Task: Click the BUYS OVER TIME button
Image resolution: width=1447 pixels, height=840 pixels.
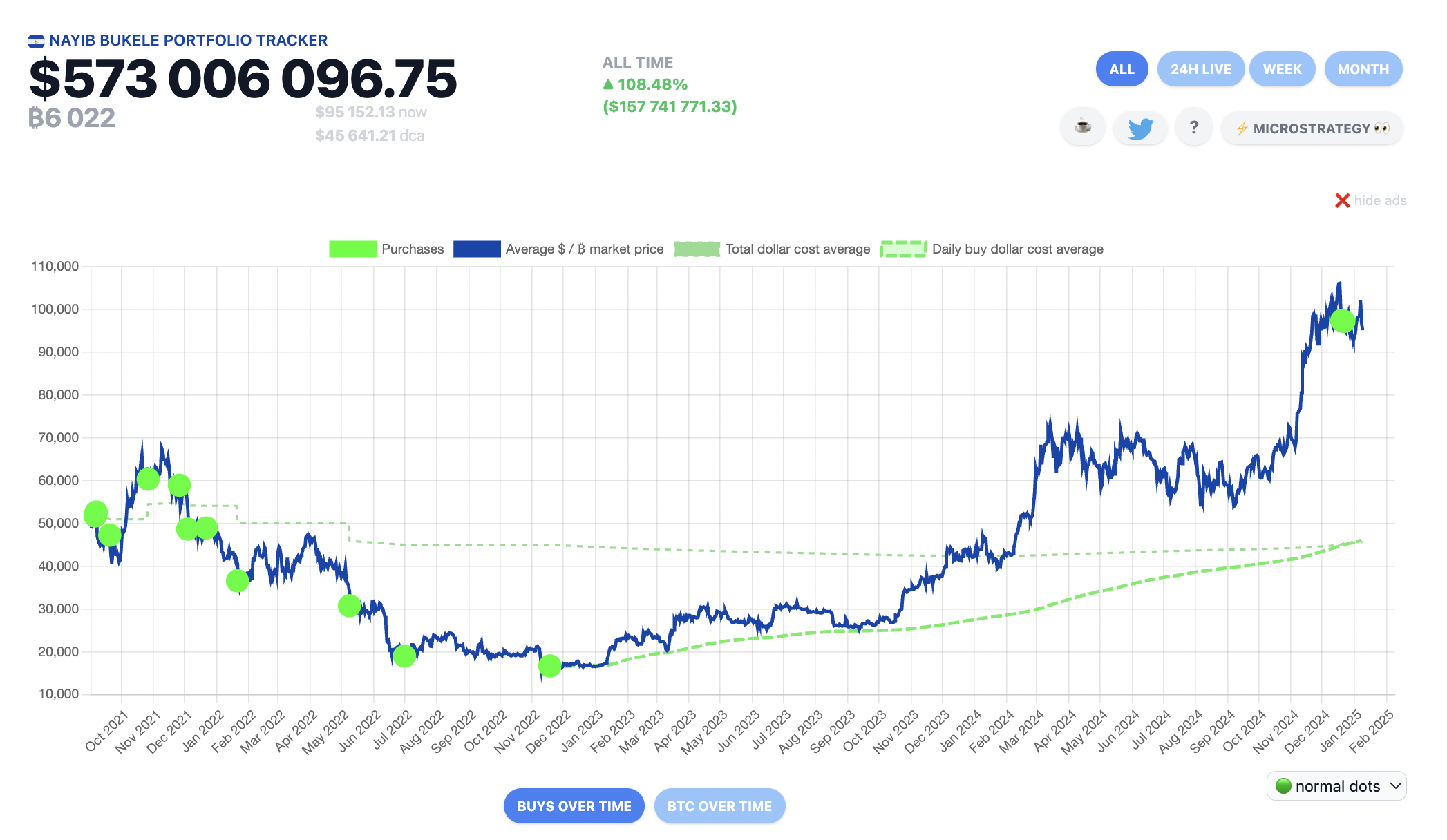Action: (574, 806)
